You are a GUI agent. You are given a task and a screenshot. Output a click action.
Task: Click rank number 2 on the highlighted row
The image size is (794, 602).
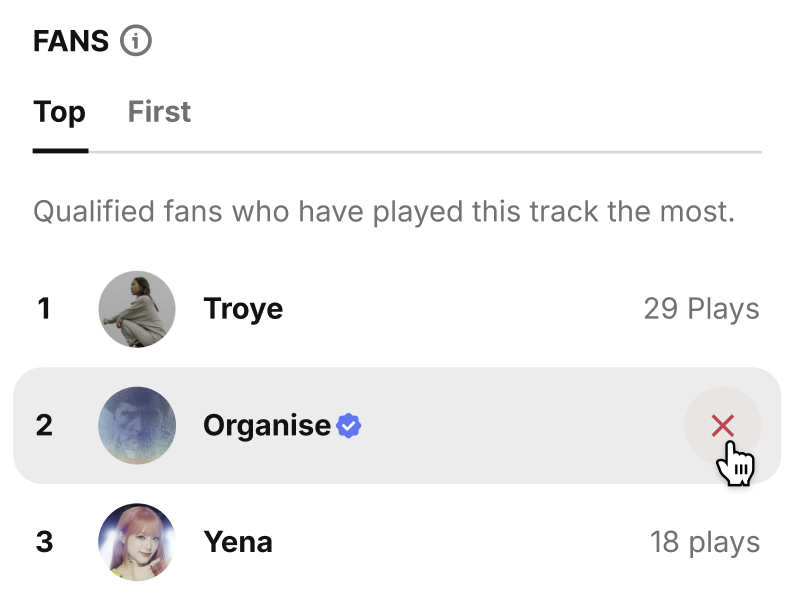coord(43,426)
